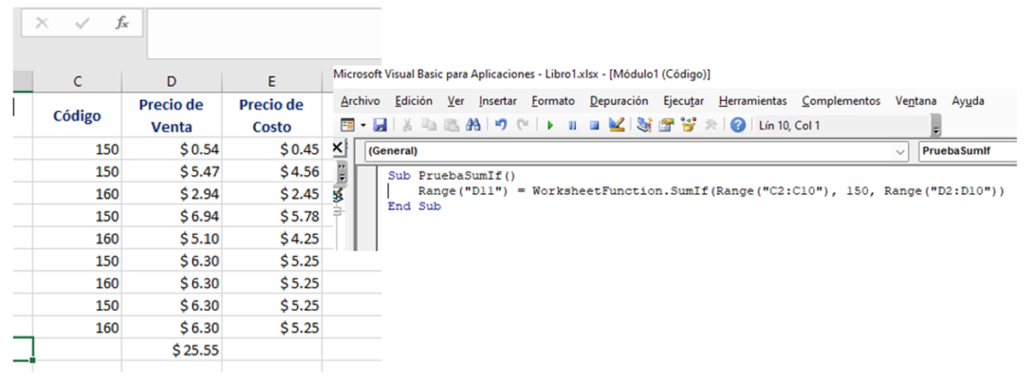Undo the last edit in VBA toolbar

point(501,125)
